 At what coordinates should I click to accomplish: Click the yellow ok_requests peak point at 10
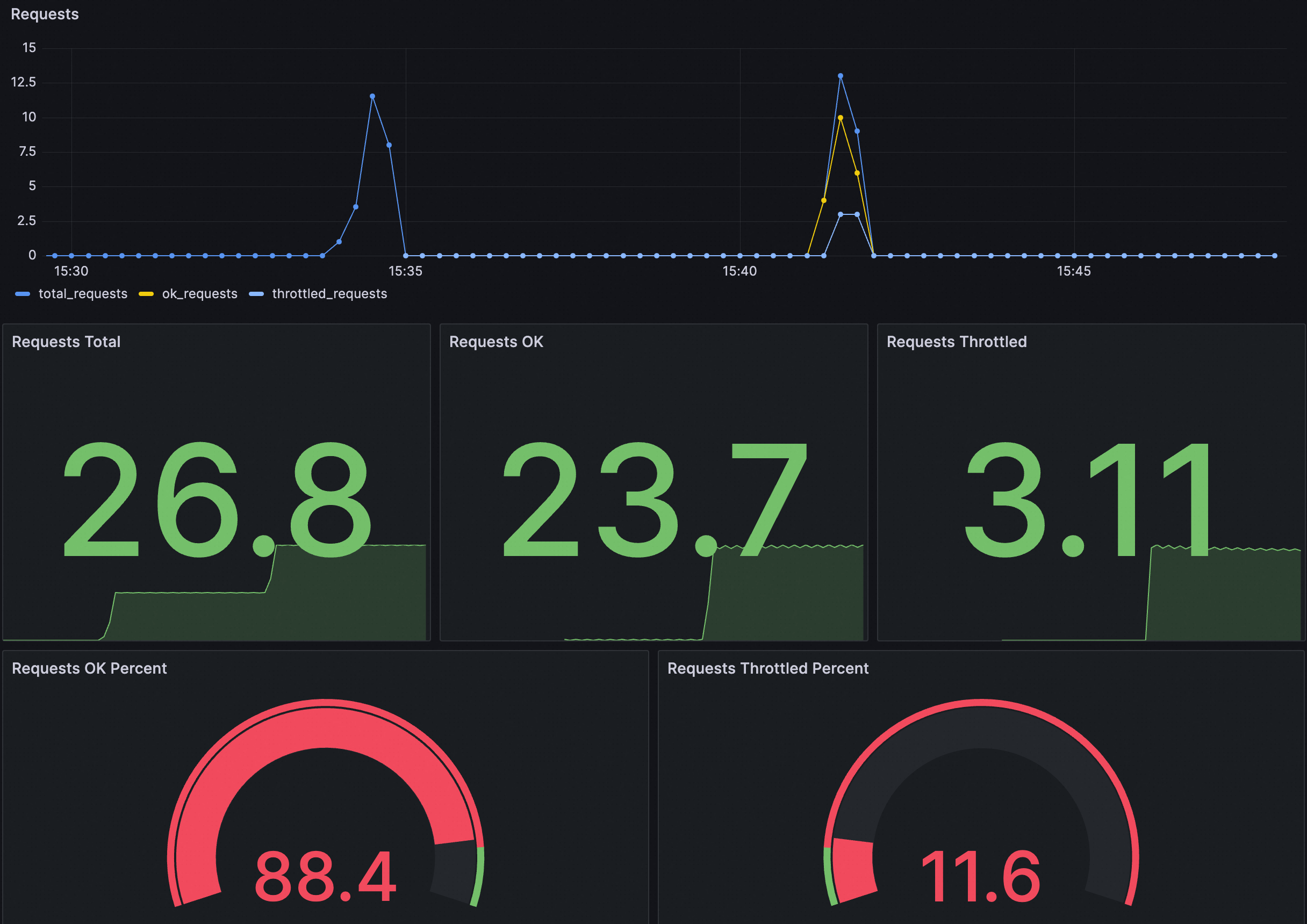click(840, 118)
